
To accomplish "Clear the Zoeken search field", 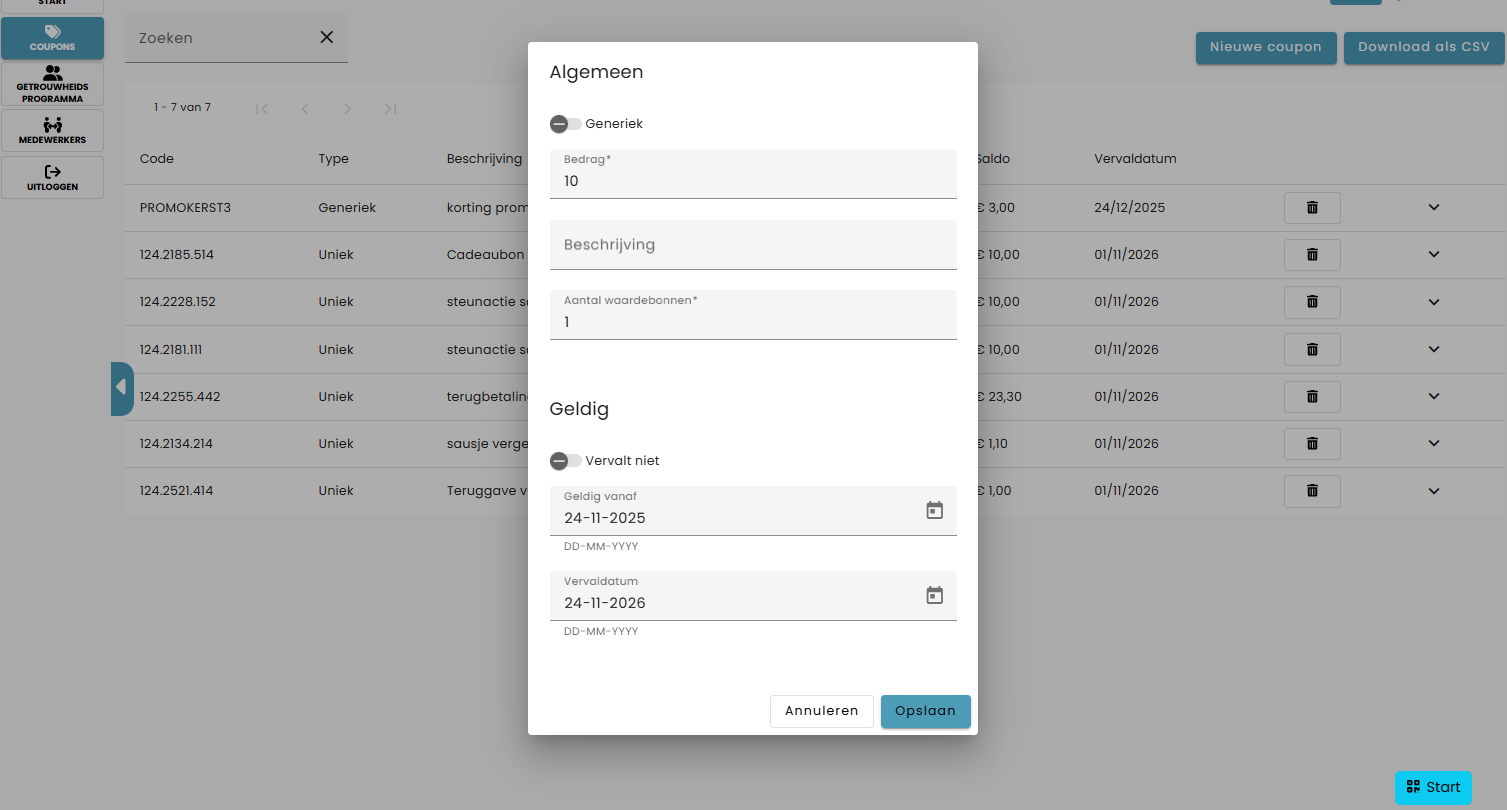I will [x=326, y=38].
